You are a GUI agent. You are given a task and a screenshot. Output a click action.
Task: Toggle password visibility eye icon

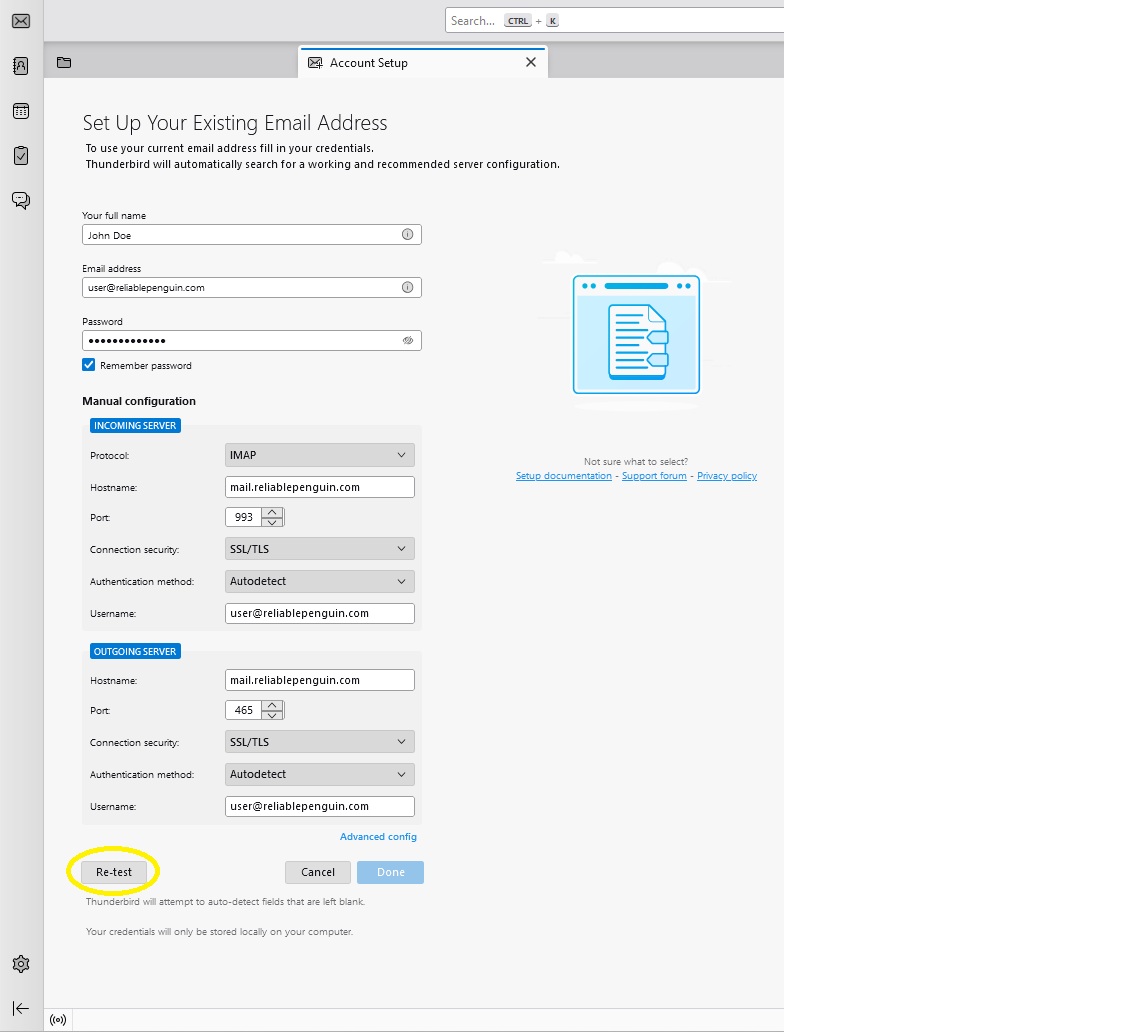(407, 341)
